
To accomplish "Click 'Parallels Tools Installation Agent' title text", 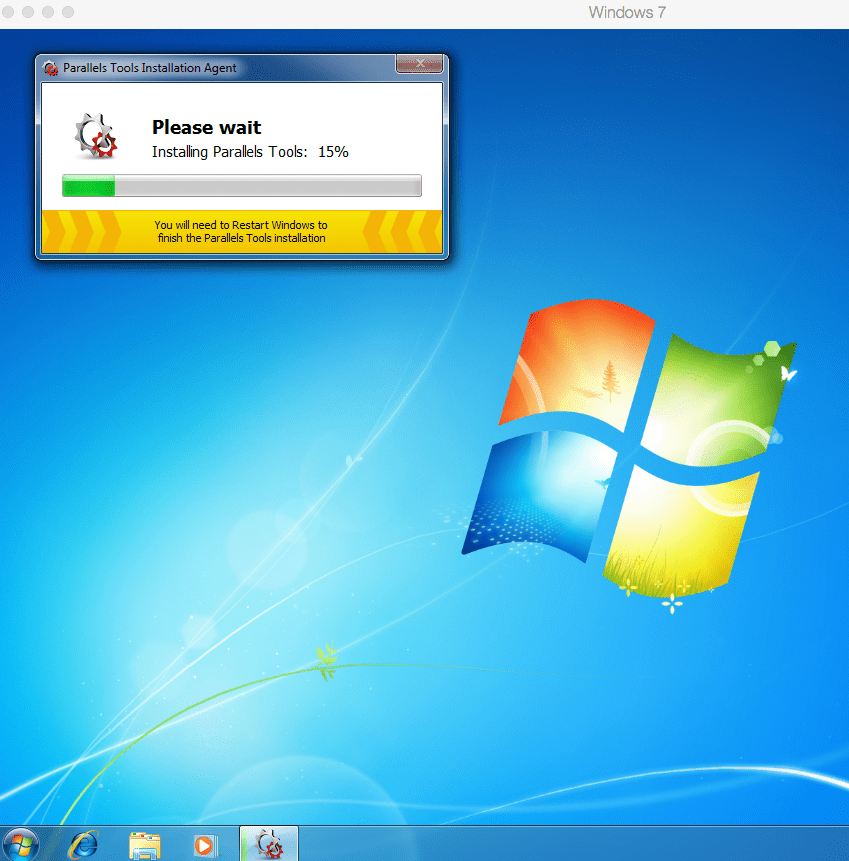I will point(149,68).
